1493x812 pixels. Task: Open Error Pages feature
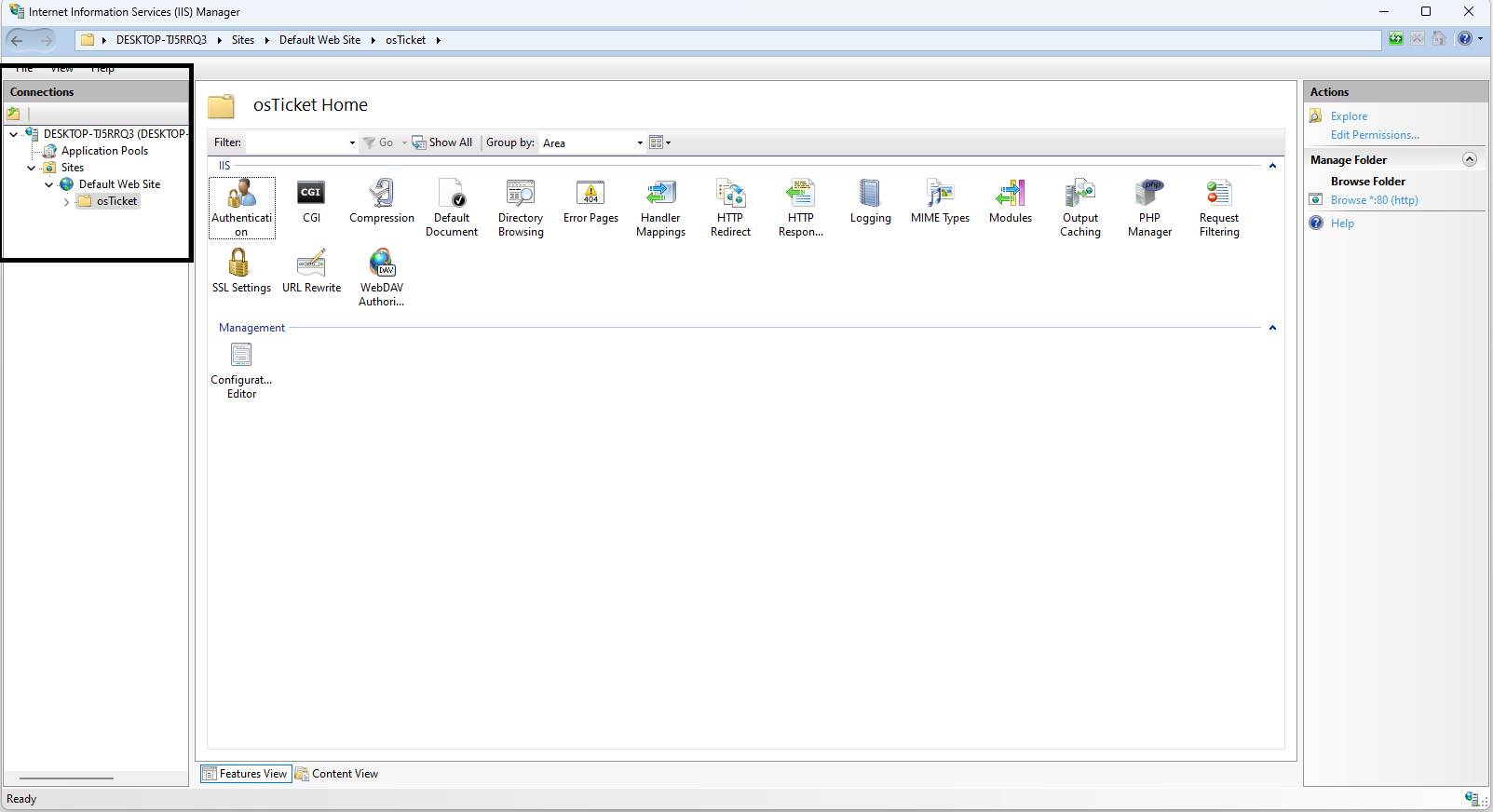[x=590, y=202]
